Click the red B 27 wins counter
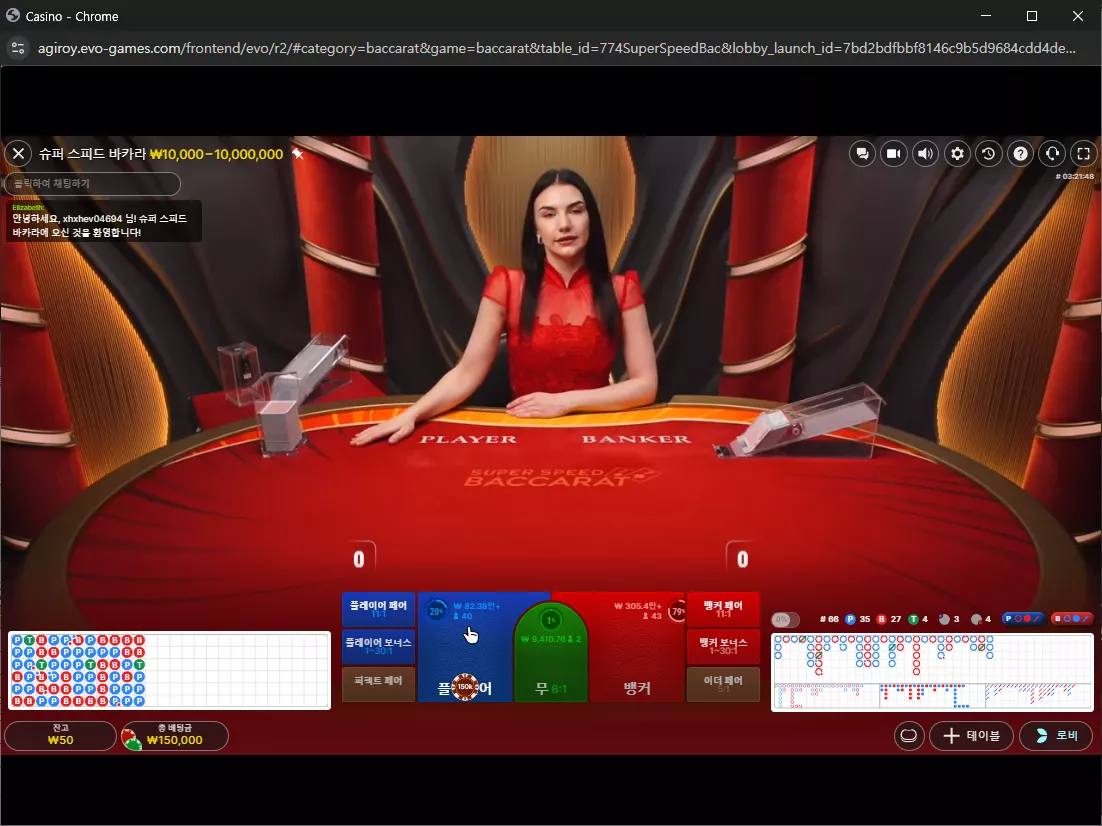Screen dimensions: 1102x826 [x=888, y=619]
